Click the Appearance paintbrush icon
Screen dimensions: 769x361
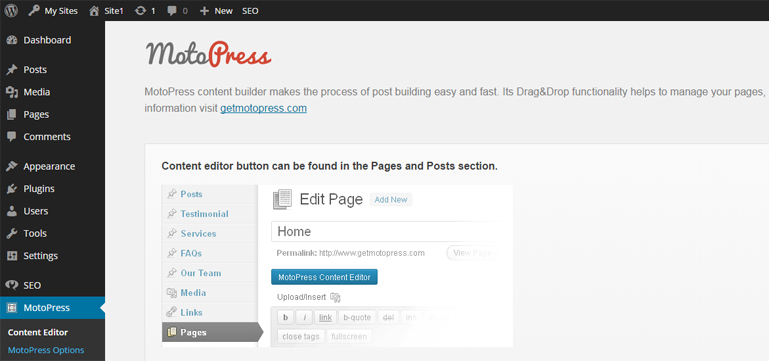click(x=12, y=166)
